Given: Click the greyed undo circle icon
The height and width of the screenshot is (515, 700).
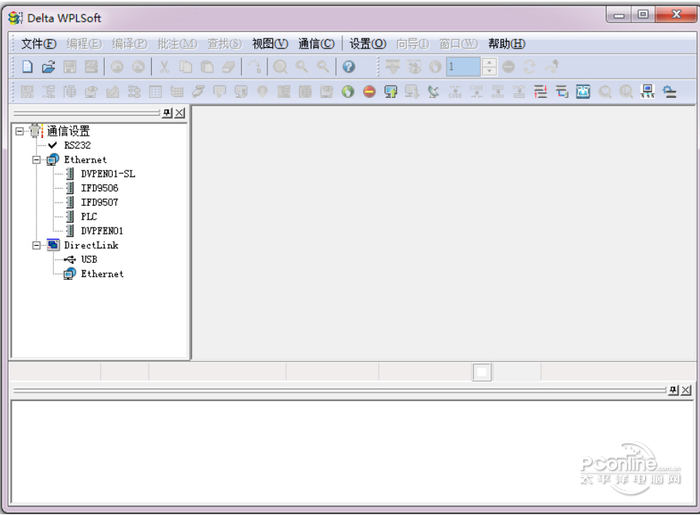Looking at the screenshot, I should (x=117, y=67).
